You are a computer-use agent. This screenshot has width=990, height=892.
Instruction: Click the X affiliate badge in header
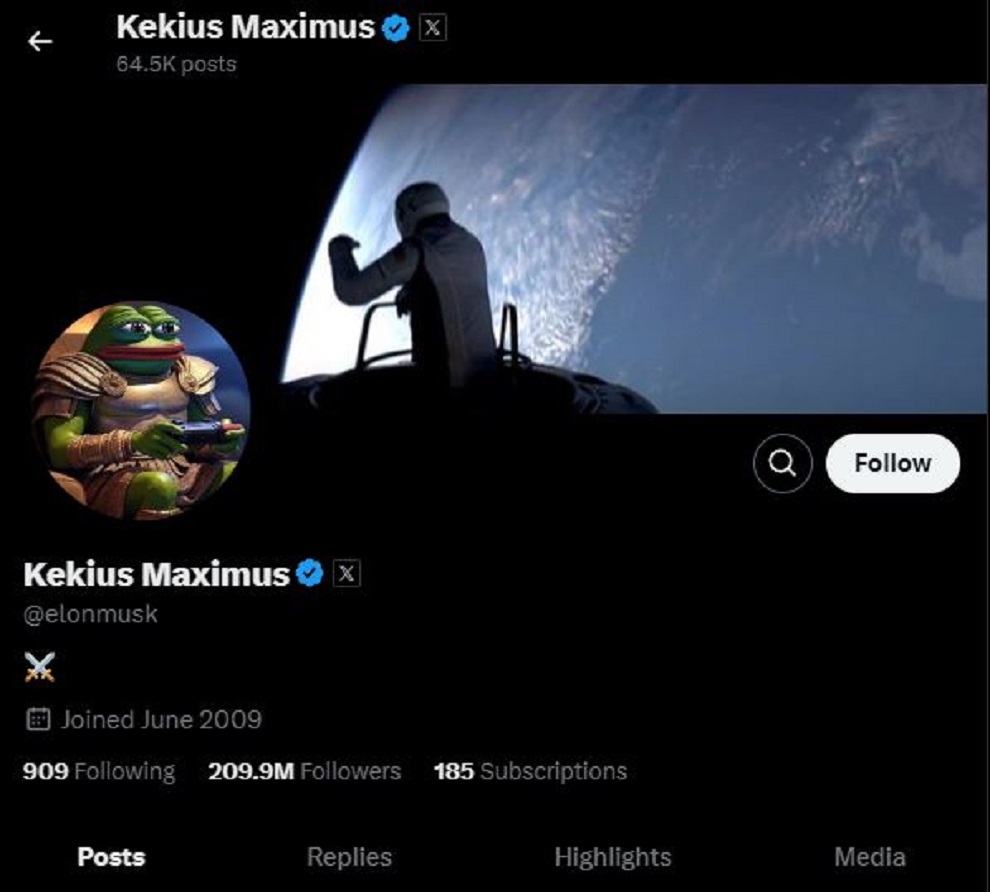pos(432,28)
